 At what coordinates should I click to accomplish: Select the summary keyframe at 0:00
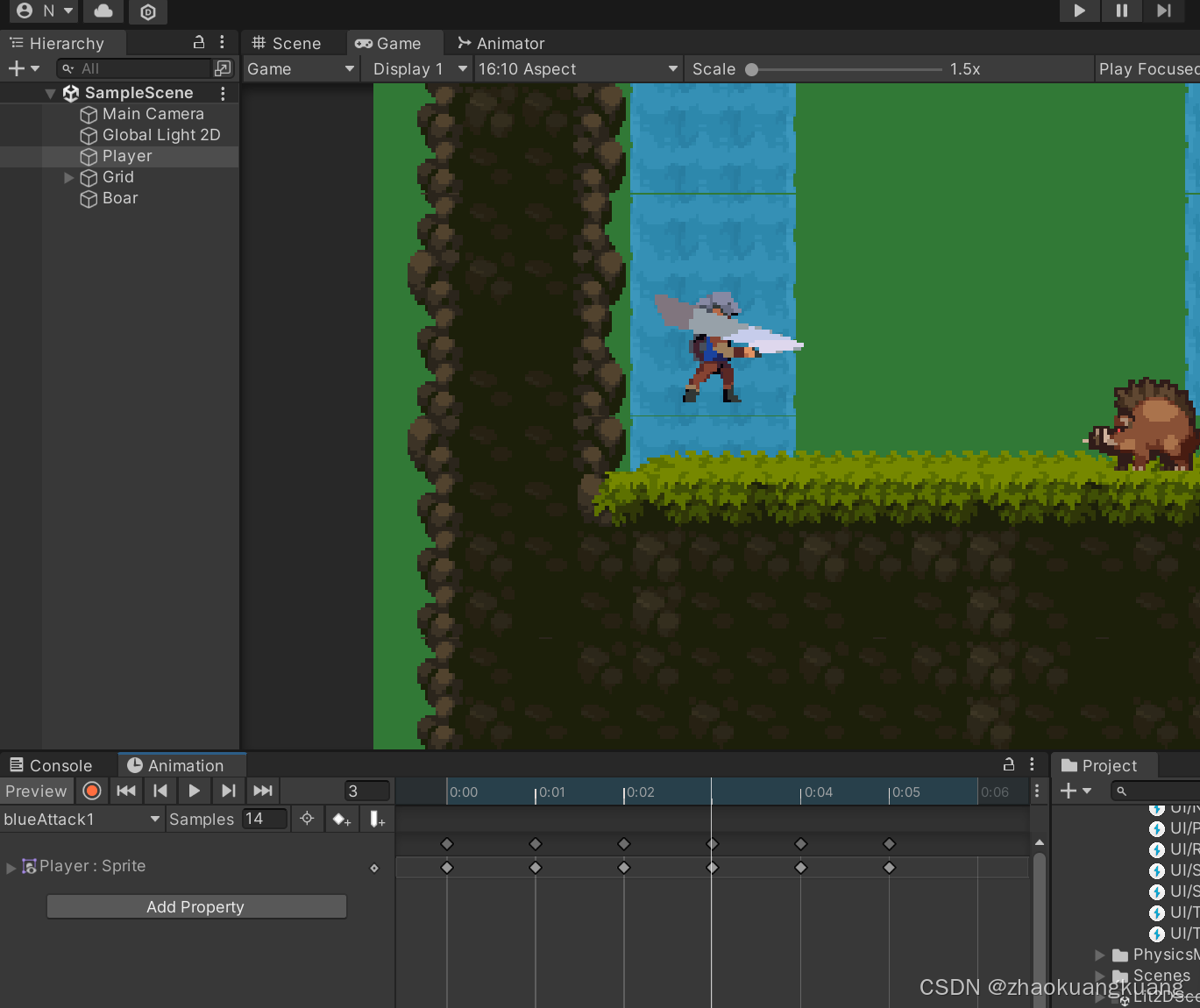click(447, 844)
